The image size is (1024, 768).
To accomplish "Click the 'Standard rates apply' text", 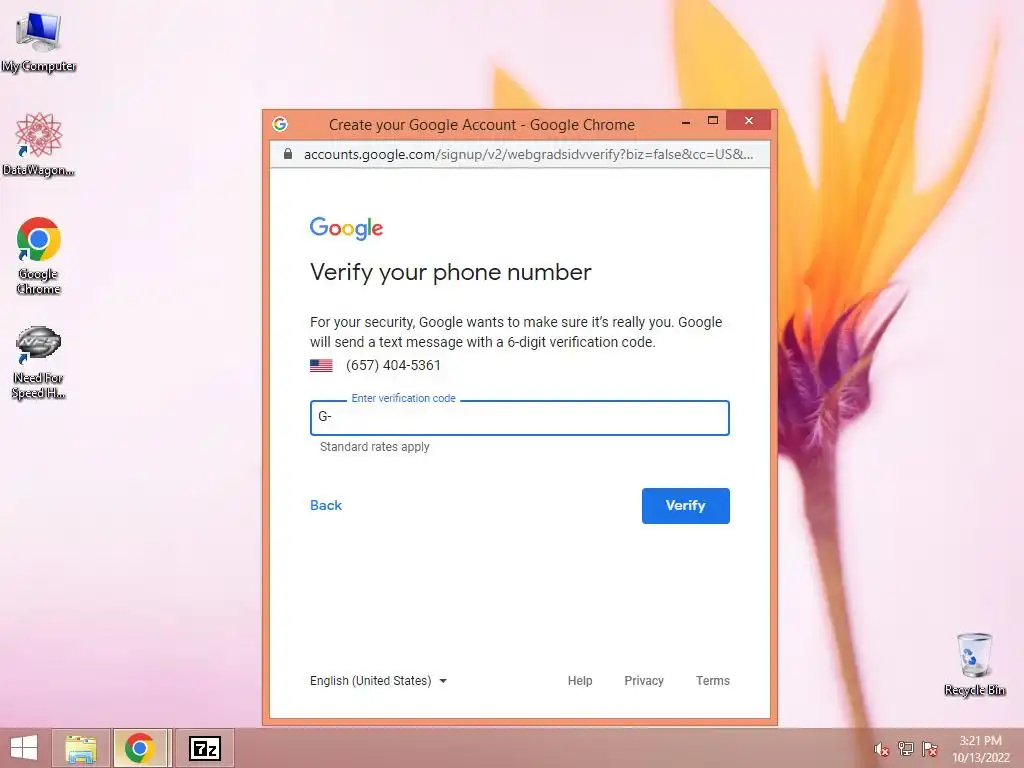I will [x=375, y=447].
